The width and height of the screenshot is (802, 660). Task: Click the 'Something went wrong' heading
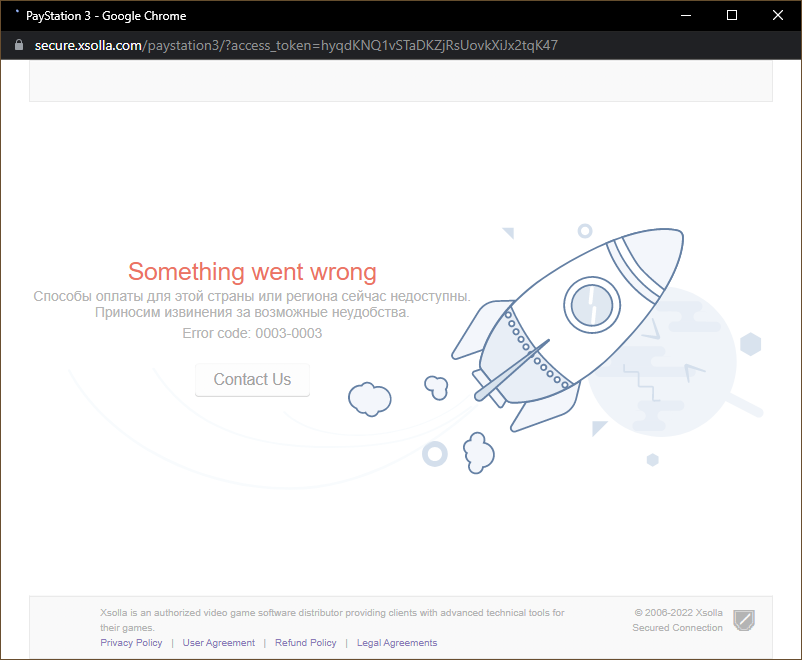(x=252, y=271)
